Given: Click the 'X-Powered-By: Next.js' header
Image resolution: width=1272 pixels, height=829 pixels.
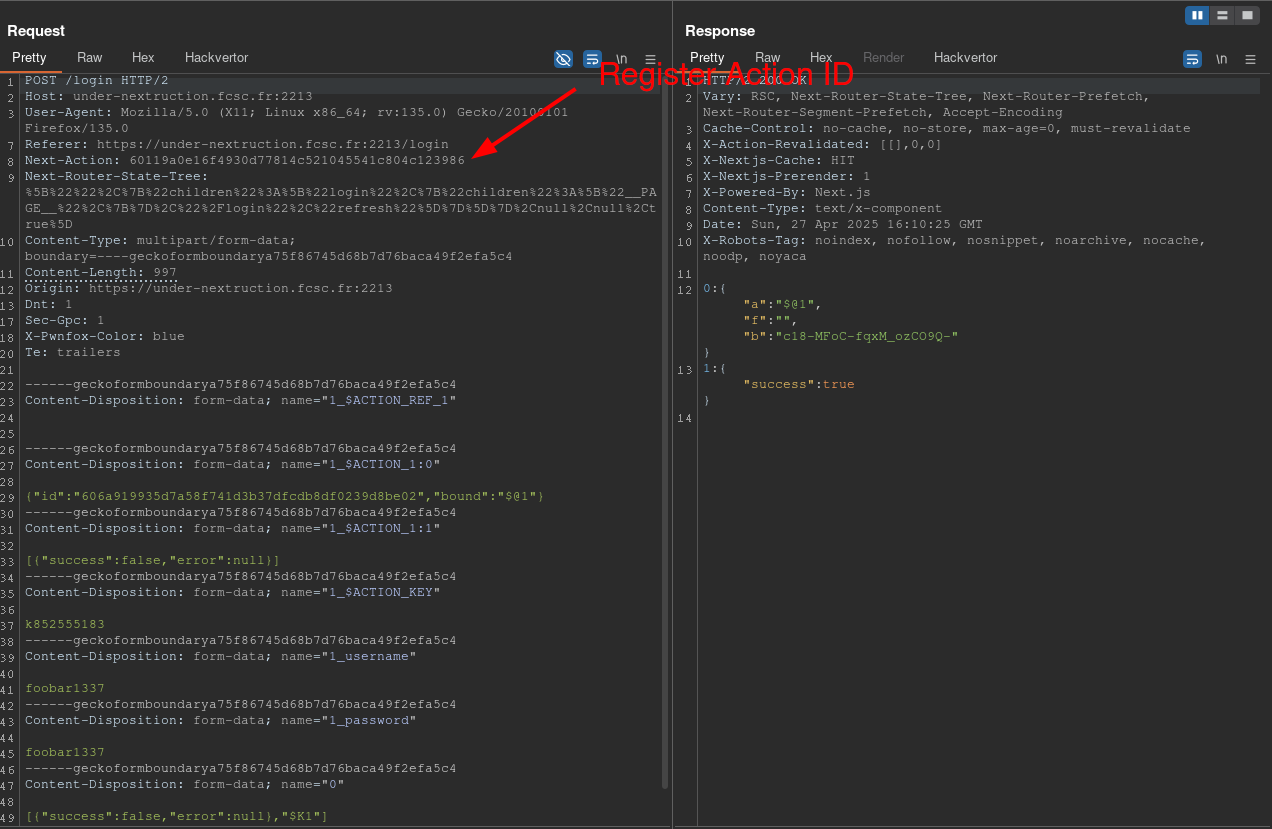Looking at the screenshot, I should 787,192.
